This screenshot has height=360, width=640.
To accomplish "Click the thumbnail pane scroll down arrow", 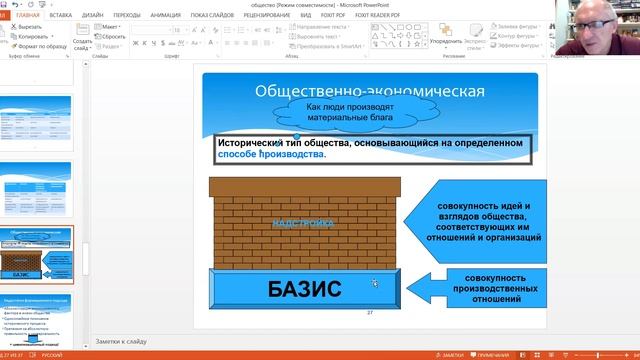I will [x=85, y=346].
